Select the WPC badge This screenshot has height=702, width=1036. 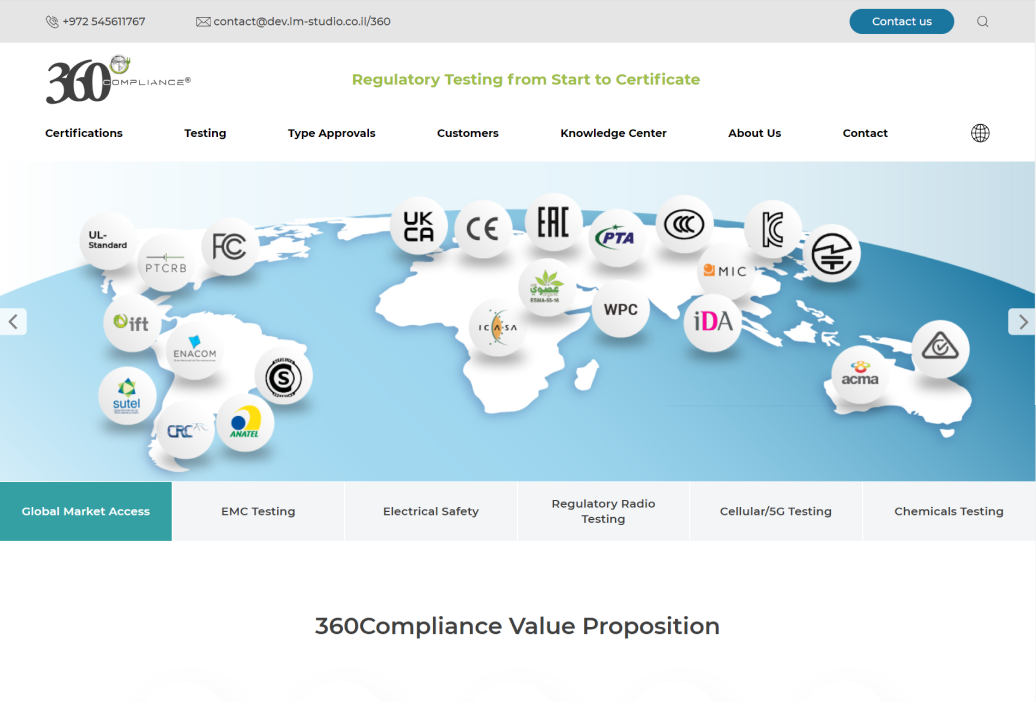620,309
